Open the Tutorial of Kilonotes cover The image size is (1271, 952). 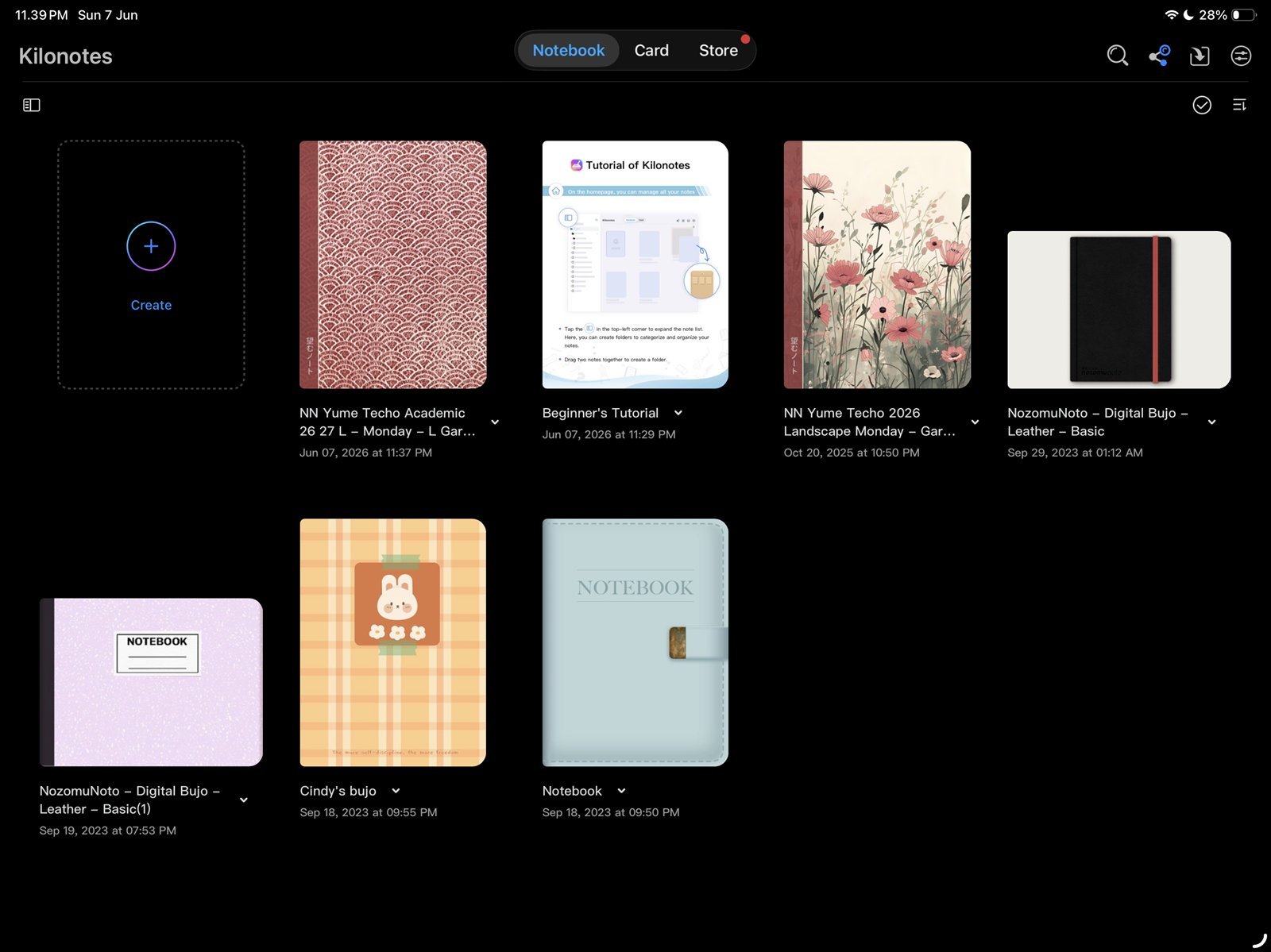tap(635, 264)
